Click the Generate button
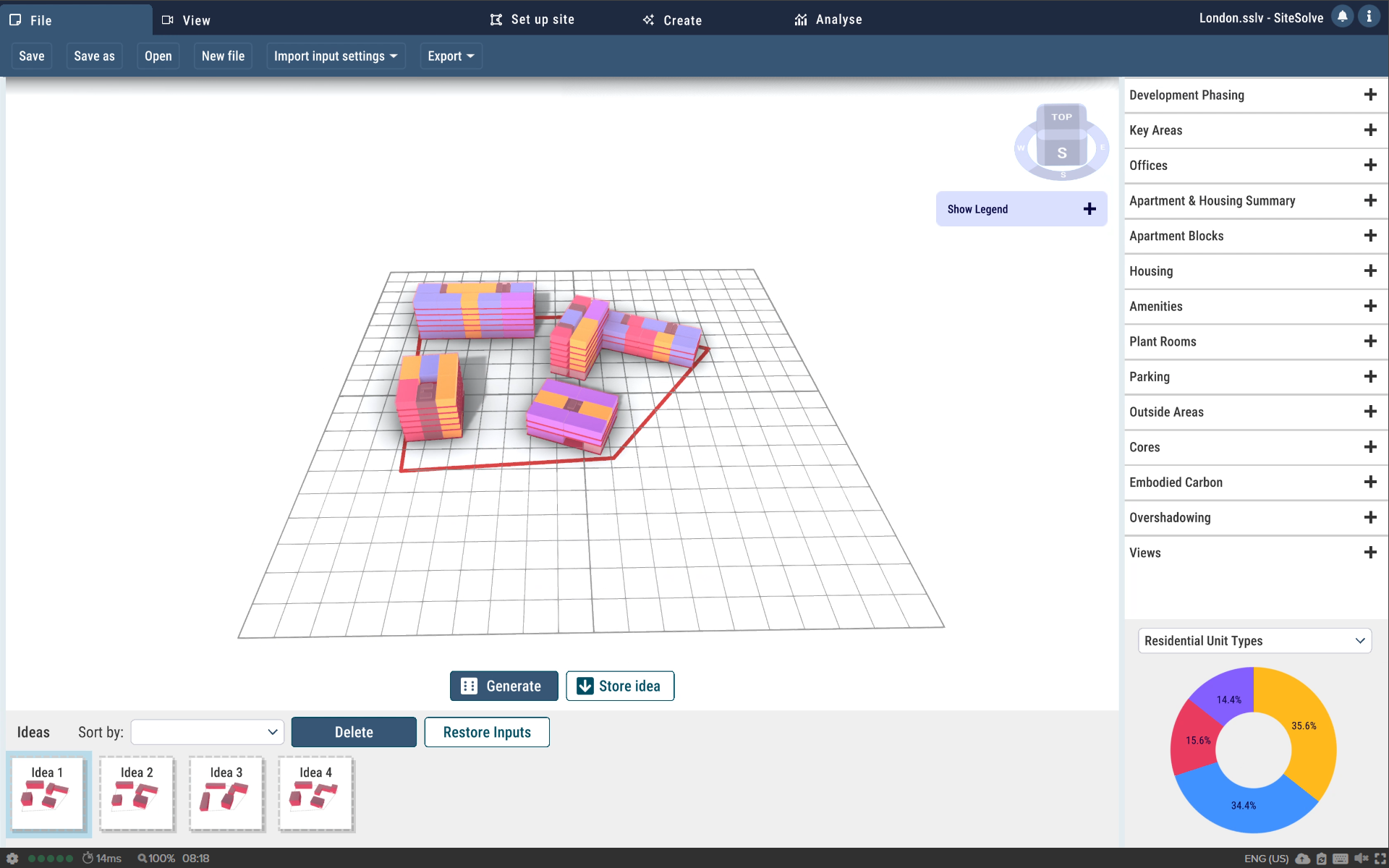1389x868 pixels. coord(504,686)
